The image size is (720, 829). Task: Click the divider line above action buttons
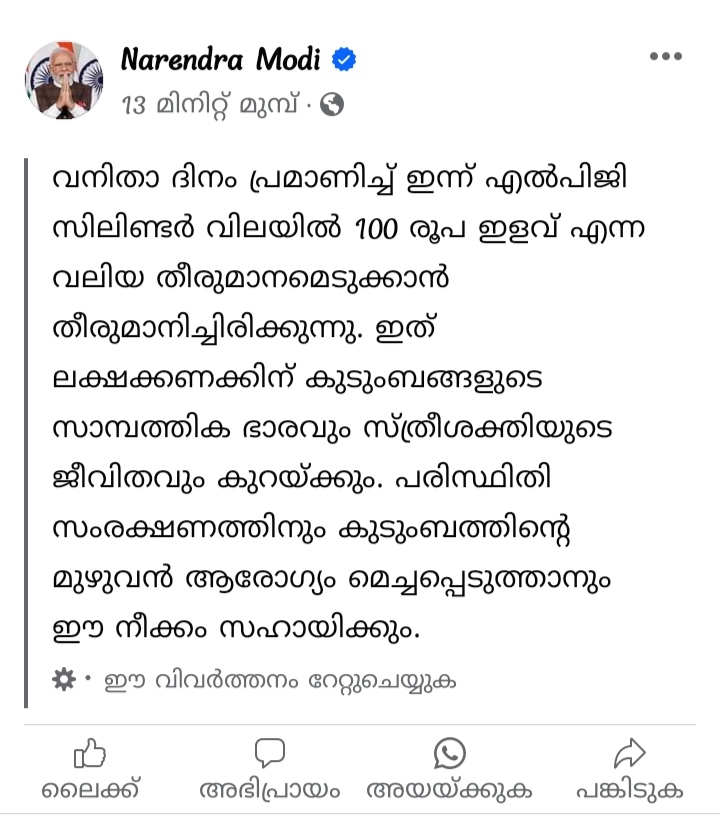tap(360, 724)
